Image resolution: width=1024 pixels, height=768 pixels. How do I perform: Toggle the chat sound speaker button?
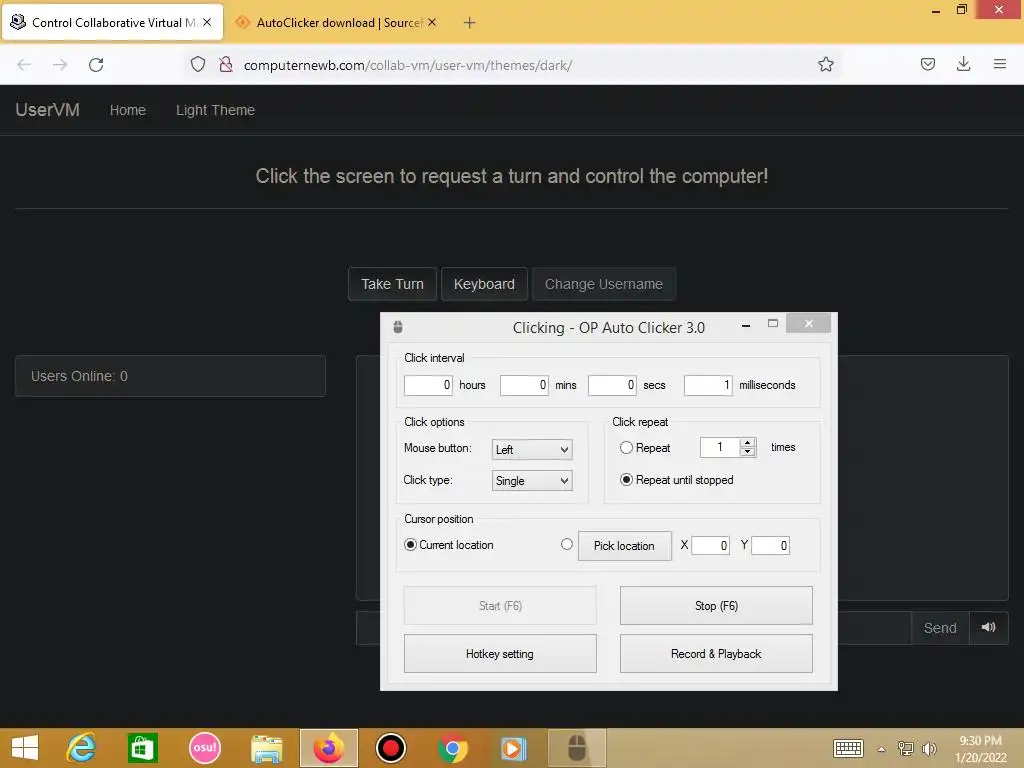coord(988,627)
